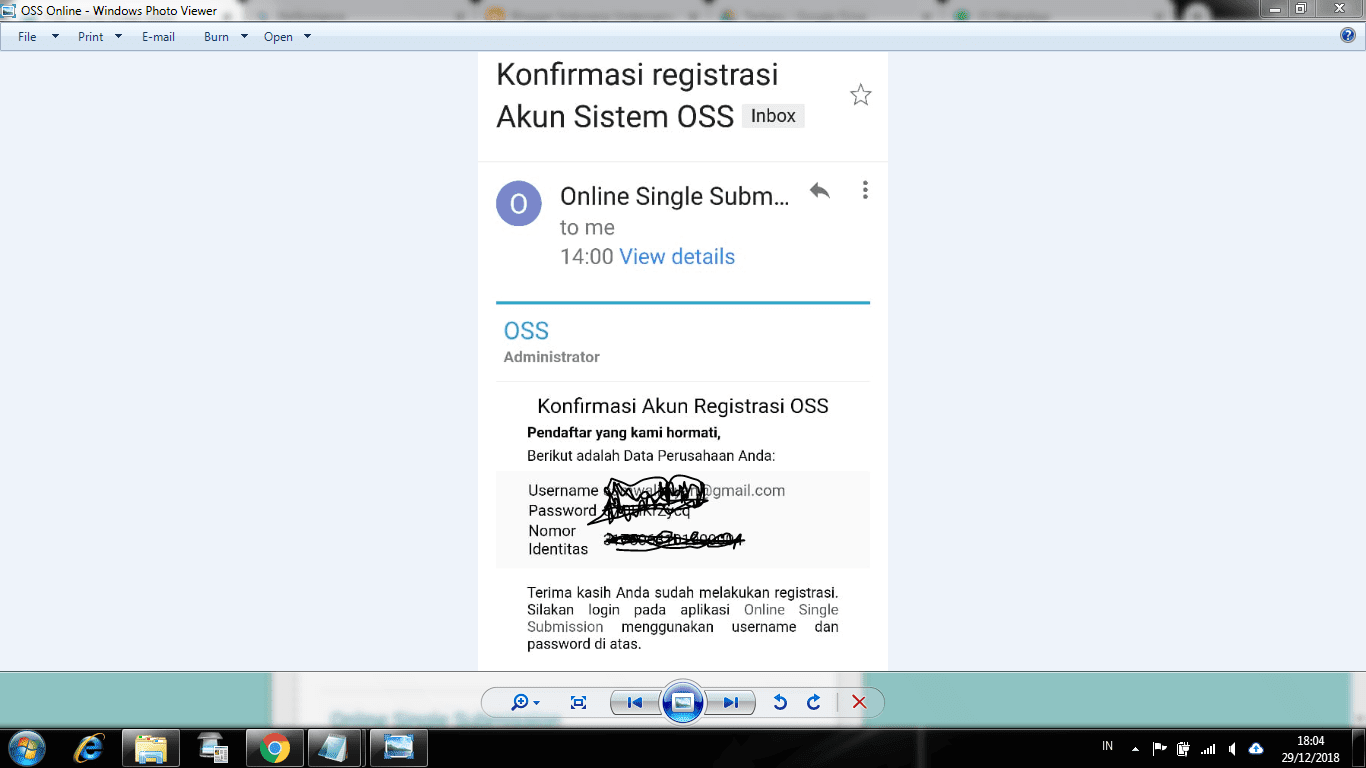This screenshot has height=768, width=1366.
Task: Open Internet Explorer from the taskbar
Action: pos(88,748)
